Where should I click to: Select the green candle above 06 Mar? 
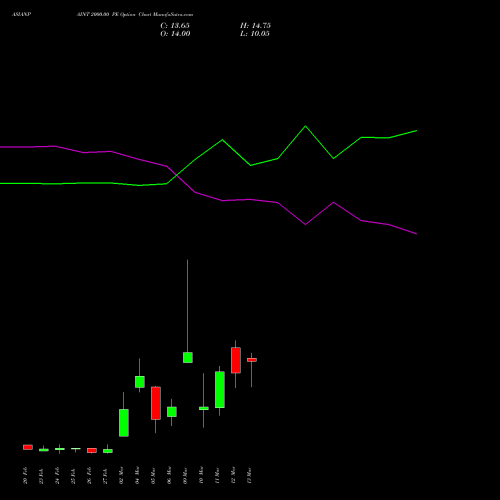pyautogui.click(x=172, y=412)
